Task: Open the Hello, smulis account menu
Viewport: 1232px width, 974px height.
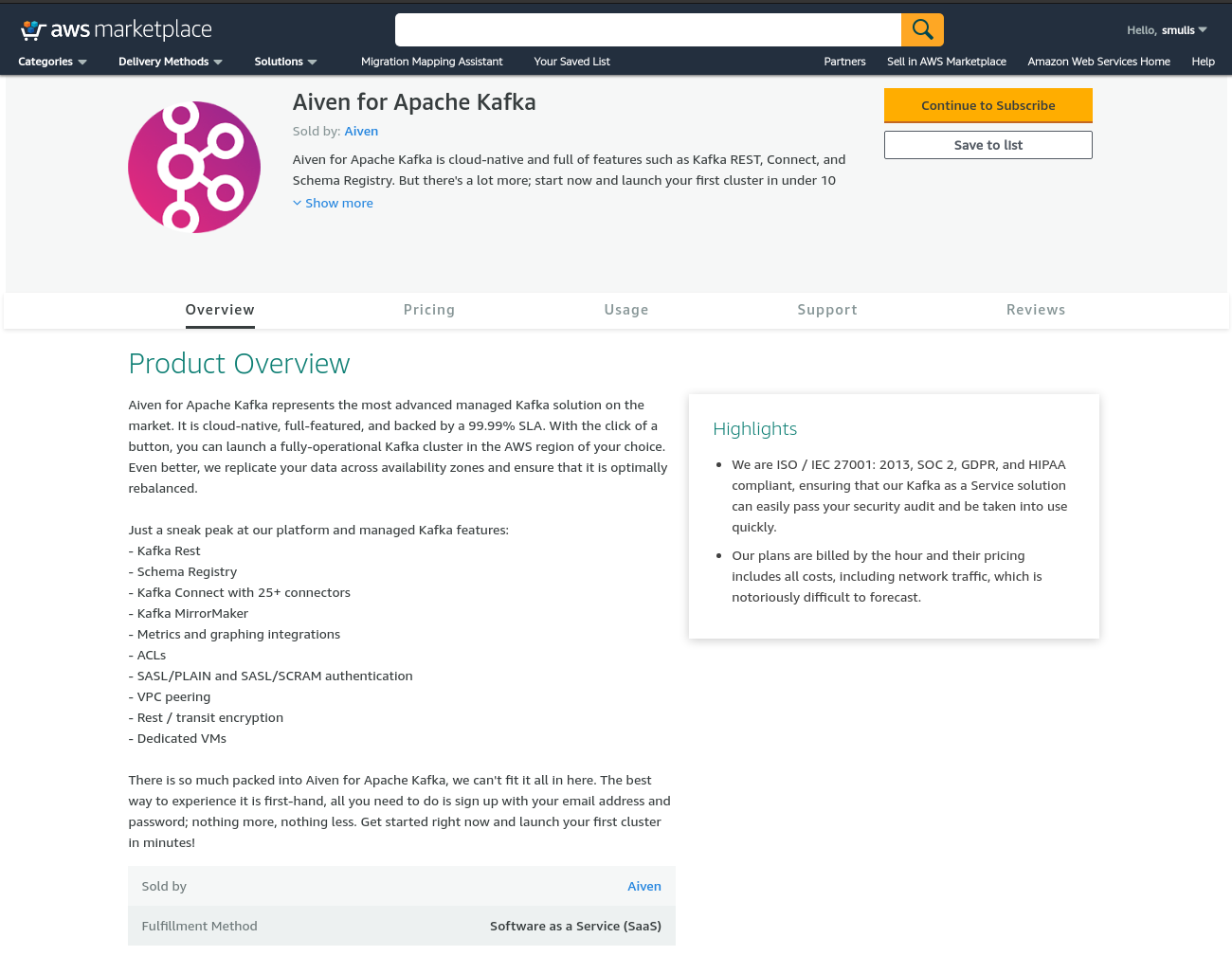Action: [1164, 29]
